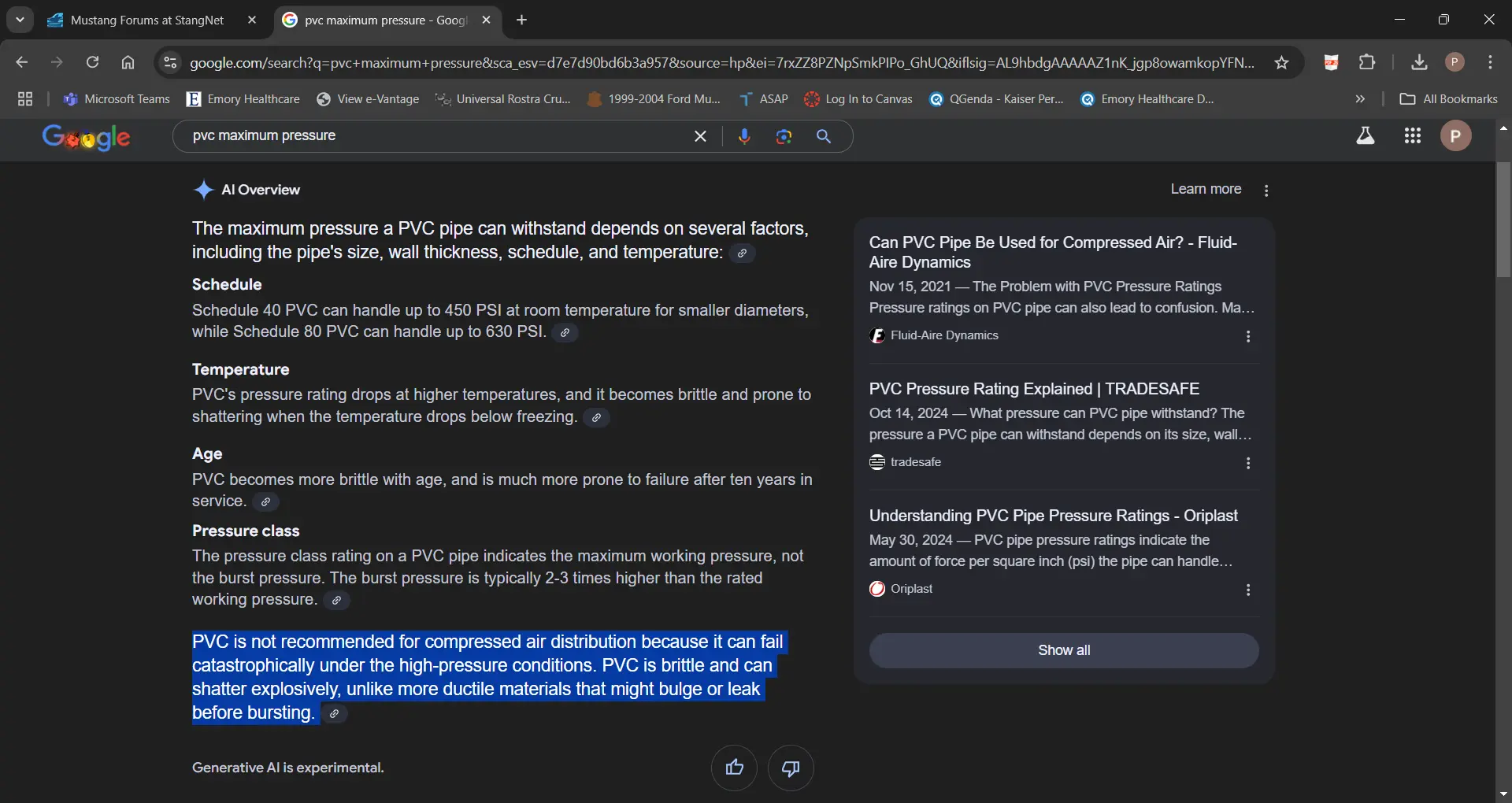Open the source link for Pressure class section

pos(336,600)
